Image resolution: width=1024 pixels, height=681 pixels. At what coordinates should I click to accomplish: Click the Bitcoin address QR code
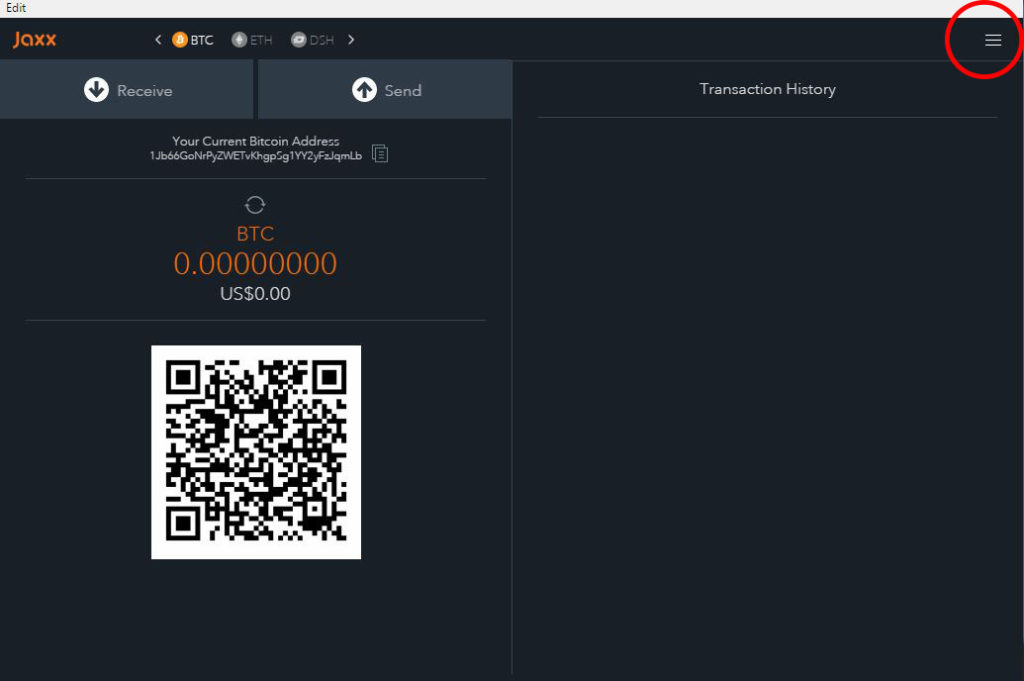coord(256,452)
